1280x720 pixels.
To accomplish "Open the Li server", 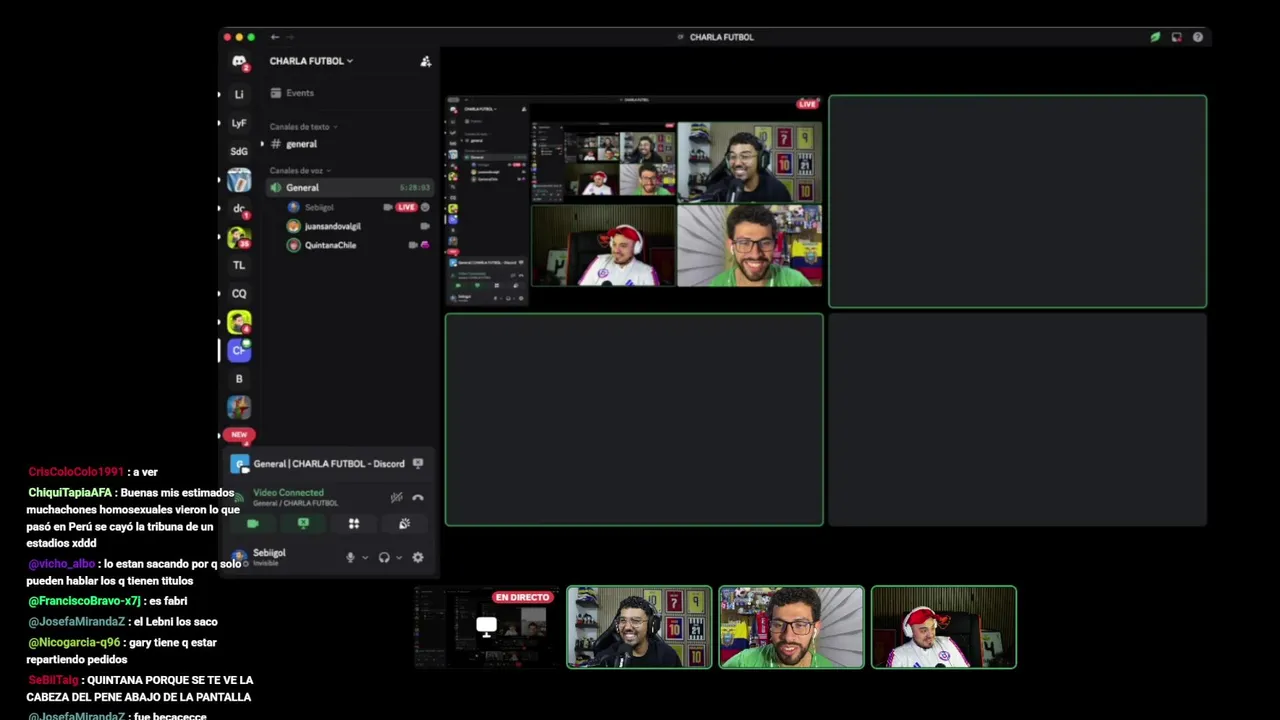I will [x=239, y=94].
